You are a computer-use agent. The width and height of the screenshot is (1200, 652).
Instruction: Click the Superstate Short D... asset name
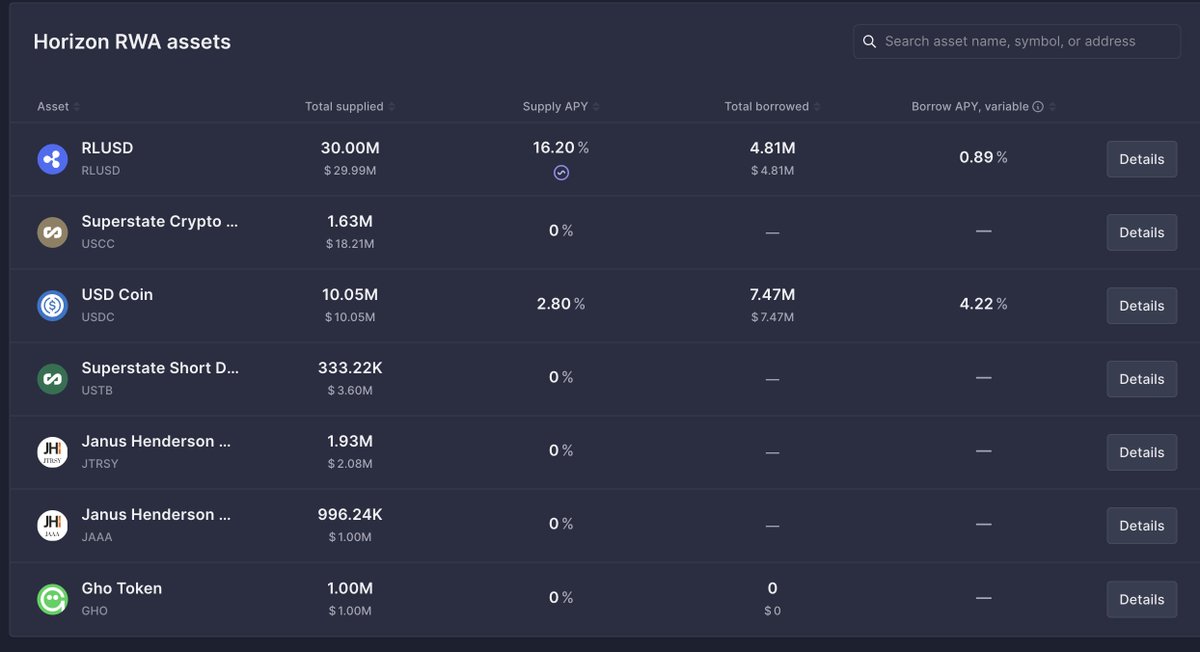click(160, 368)
